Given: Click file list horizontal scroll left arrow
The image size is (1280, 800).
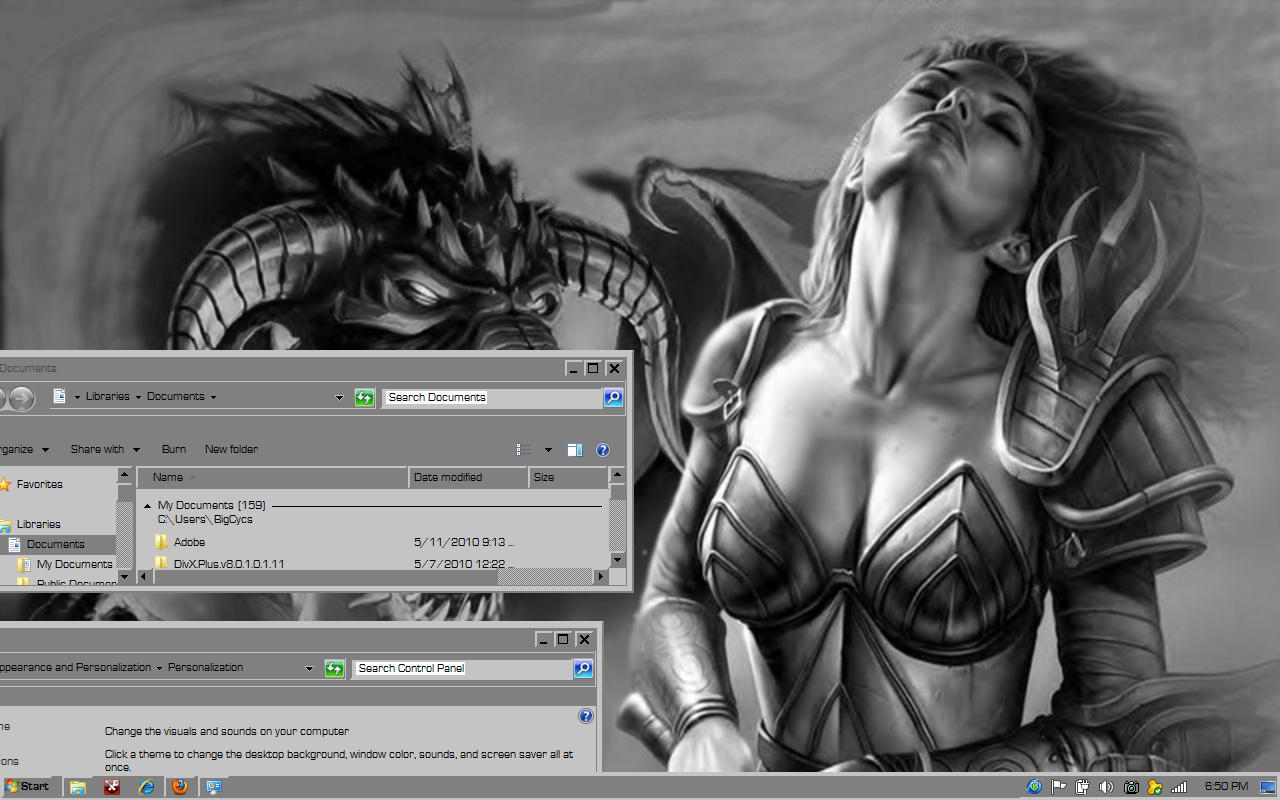Looking at the screenshot, I should coord(145,576).
